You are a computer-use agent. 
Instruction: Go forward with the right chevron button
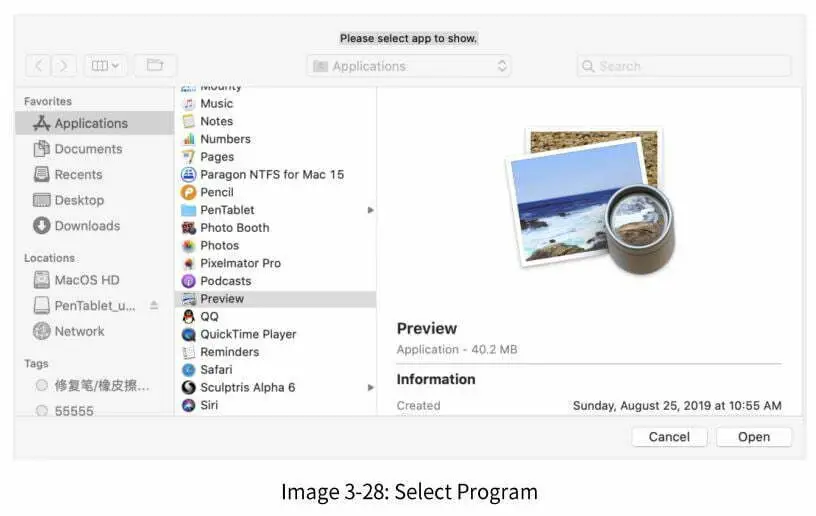[x=63, y=66]
